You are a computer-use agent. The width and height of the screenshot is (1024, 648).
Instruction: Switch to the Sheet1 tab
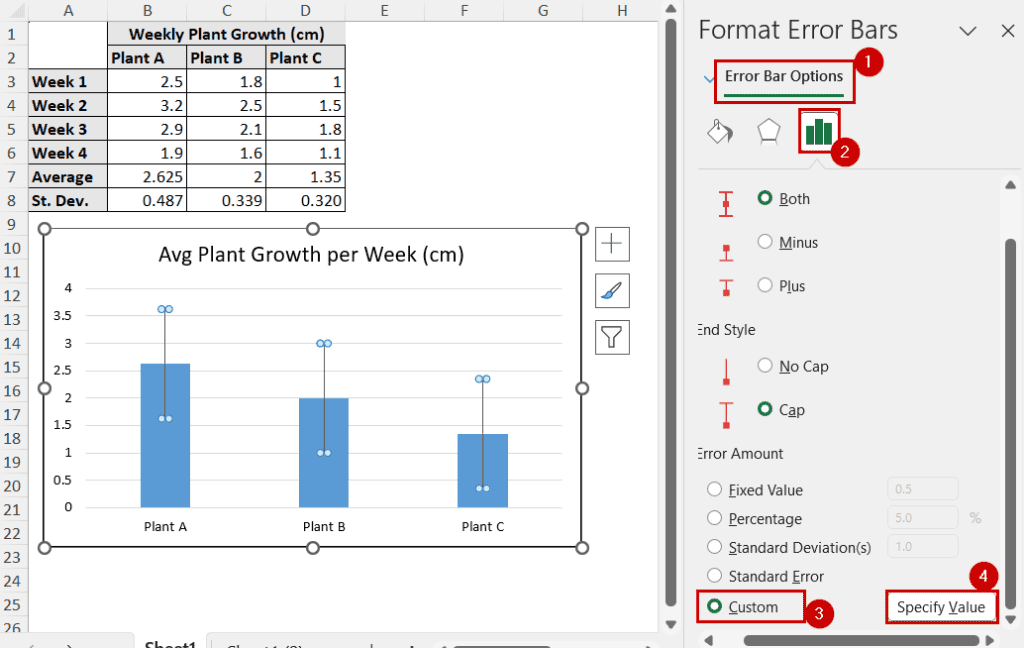point(170,642)
